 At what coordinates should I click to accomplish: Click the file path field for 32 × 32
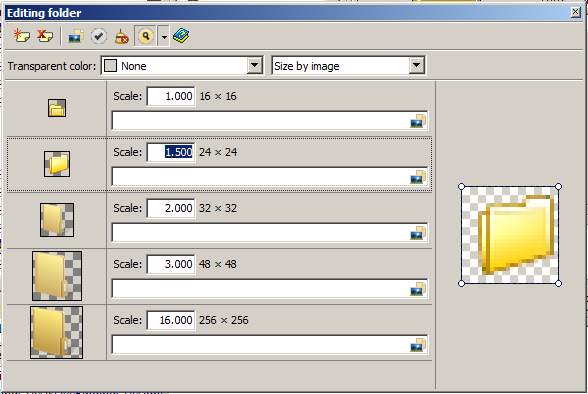[x=270, y=232]
